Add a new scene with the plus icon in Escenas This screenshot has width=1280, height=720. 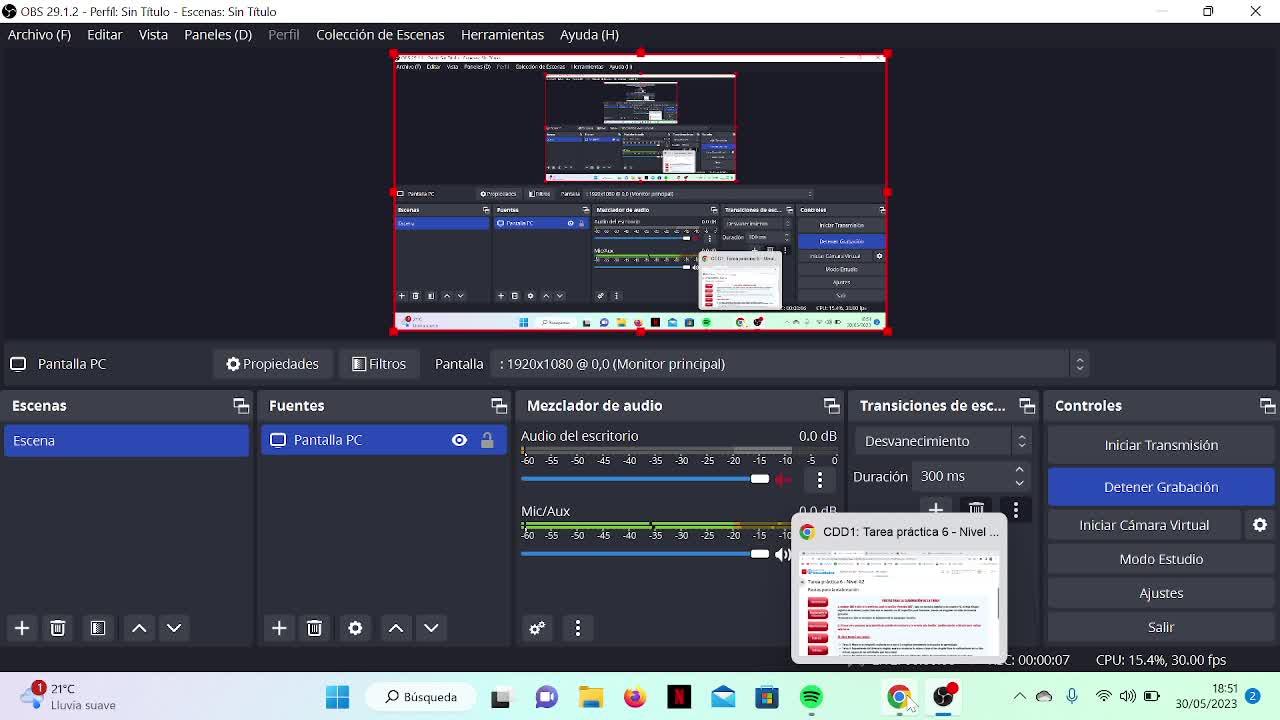[x=21, y=628]
